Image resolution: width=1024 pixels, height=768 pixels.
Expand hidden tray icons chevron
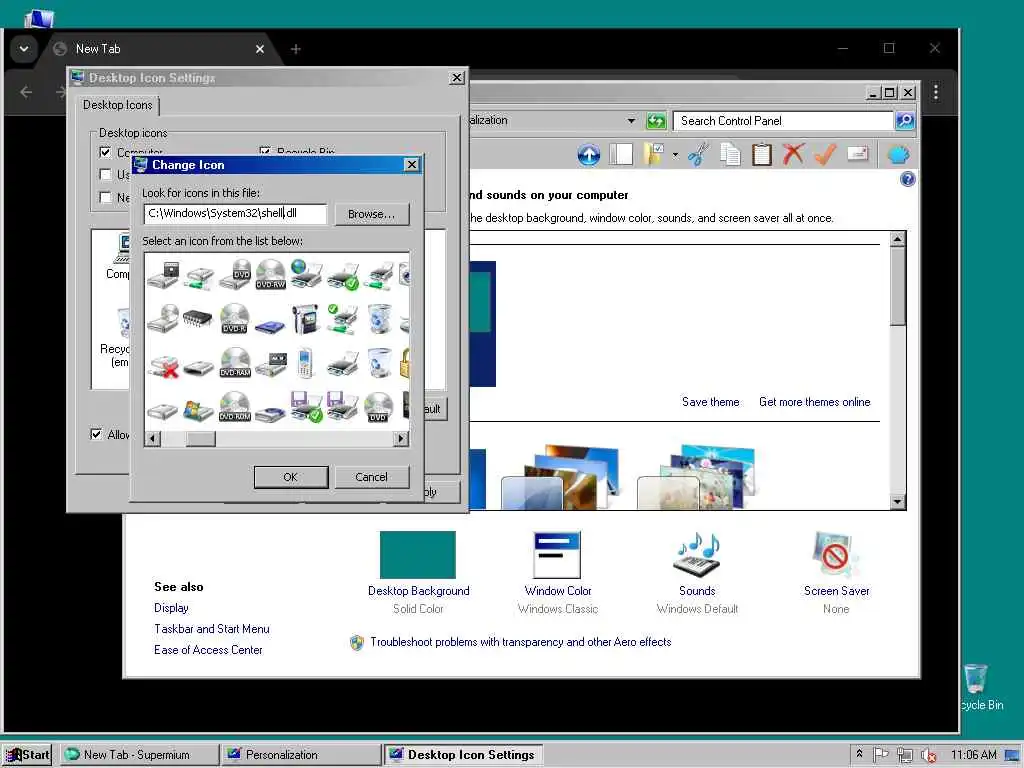(x=859, y=754)
